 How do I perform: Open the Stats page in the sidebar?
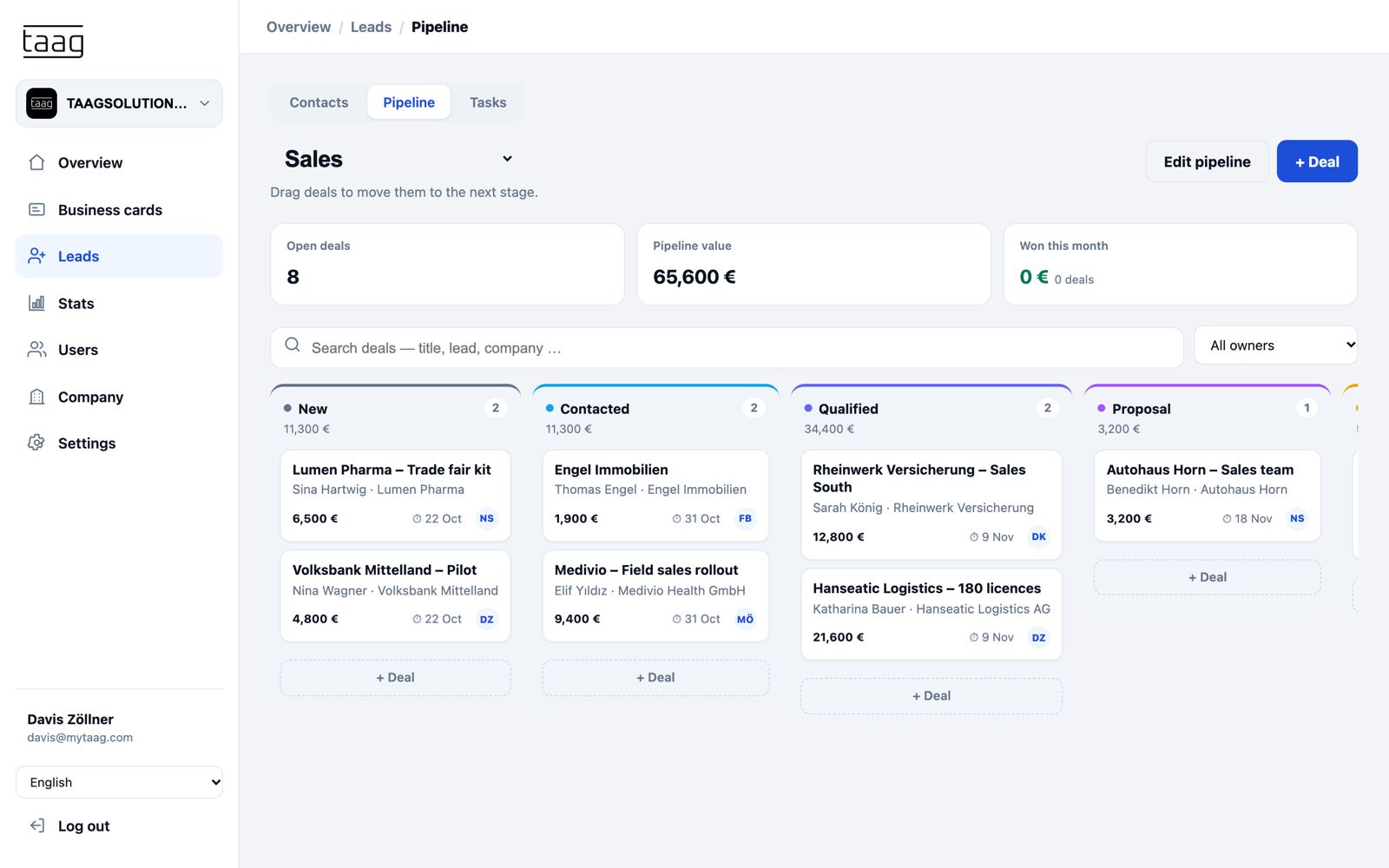pyautogui.click(x=119, y=303)
